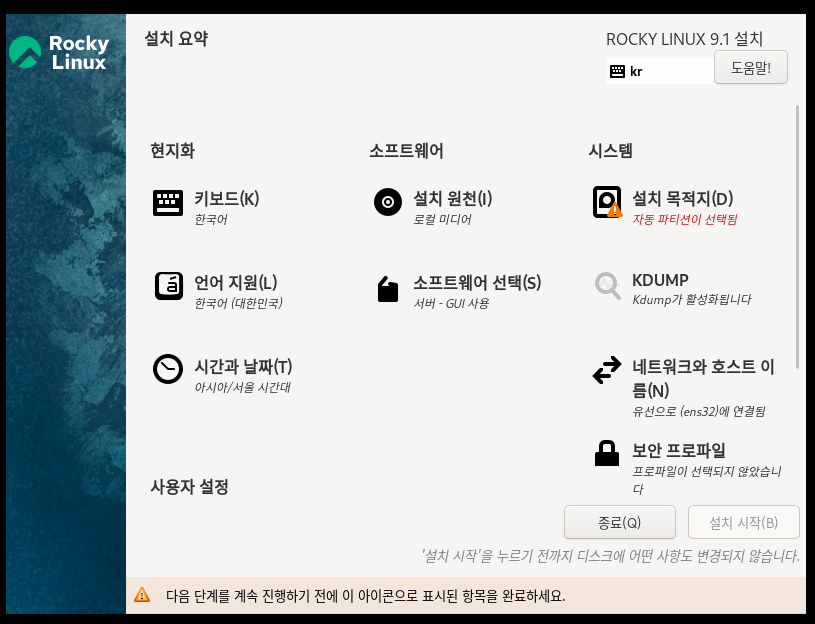This screenshot has height=624, width=815.
Task: Click the language support icon
Action: [x=168, y=286]
